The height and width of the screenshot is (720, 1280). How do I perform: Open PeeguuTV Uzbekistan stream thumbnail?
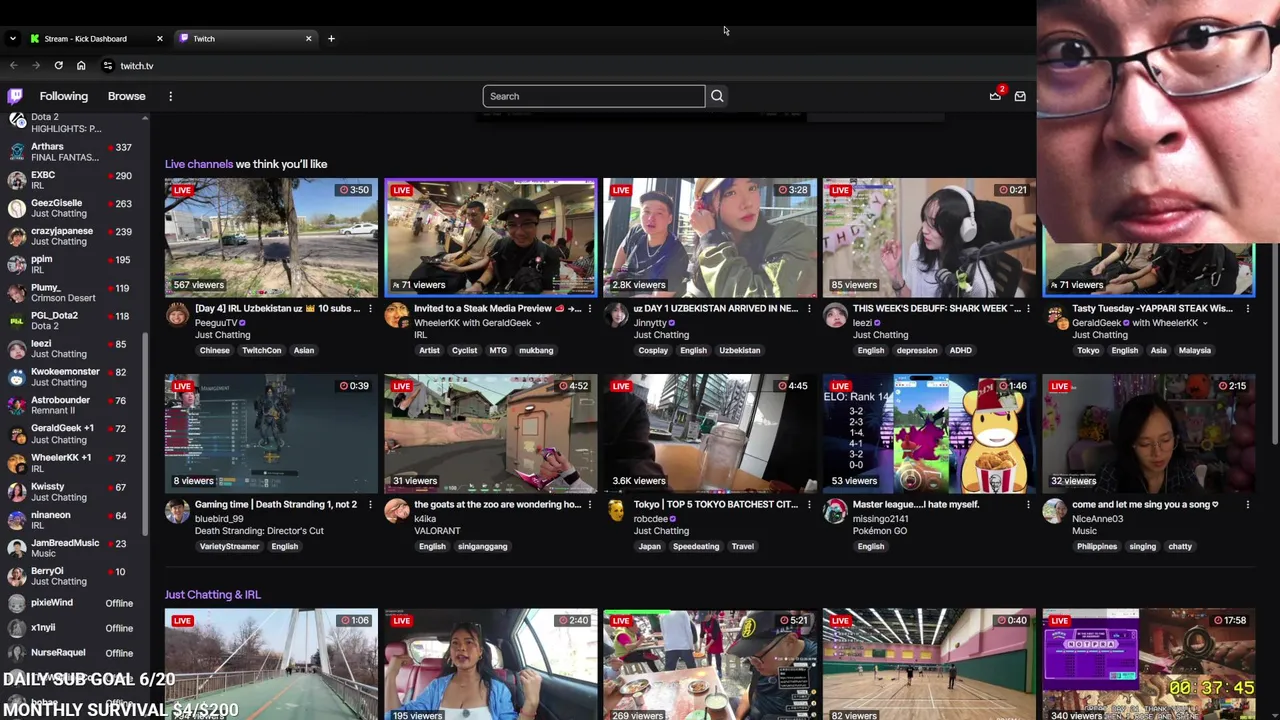point(271,237)
